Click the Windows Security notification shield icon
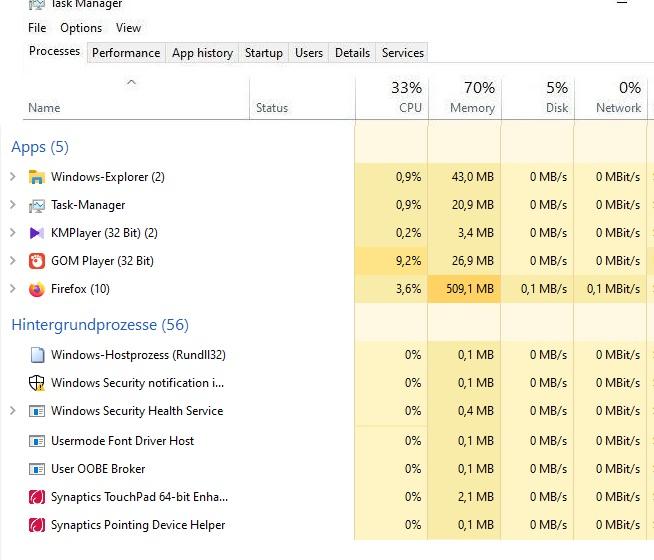 coord(37,383)
